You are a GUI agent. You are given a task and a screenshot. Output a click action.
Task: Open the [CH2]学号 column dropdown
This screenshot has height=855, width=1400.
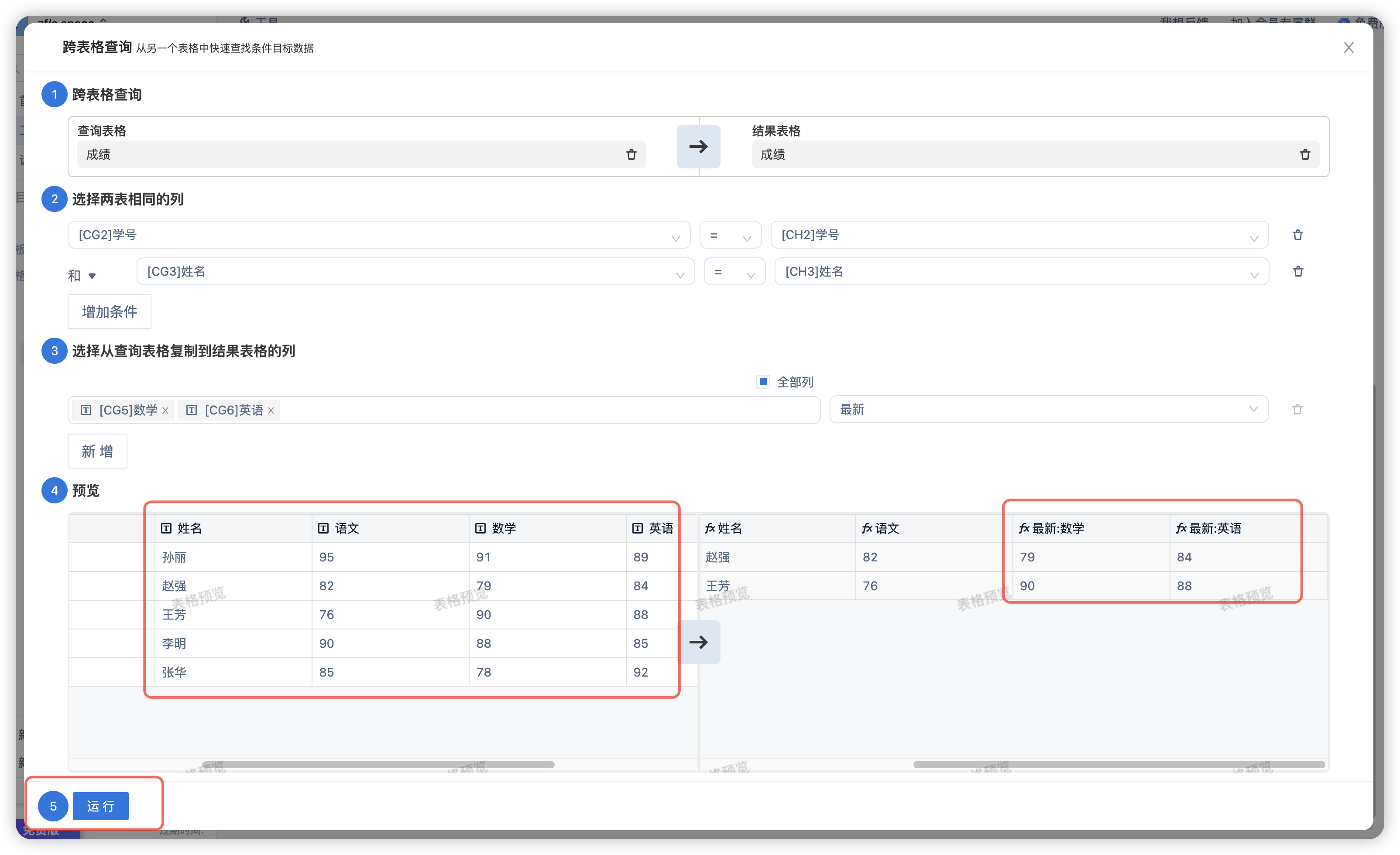(x=1019, y=235)
